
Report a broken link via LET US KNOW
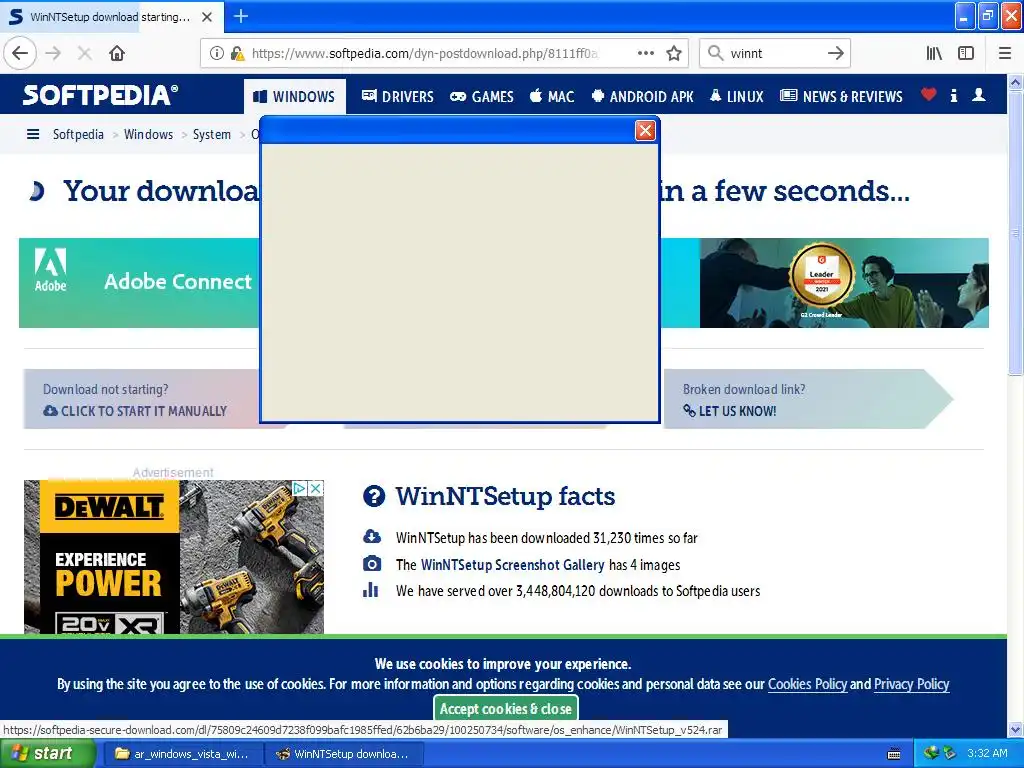[730, 411]
